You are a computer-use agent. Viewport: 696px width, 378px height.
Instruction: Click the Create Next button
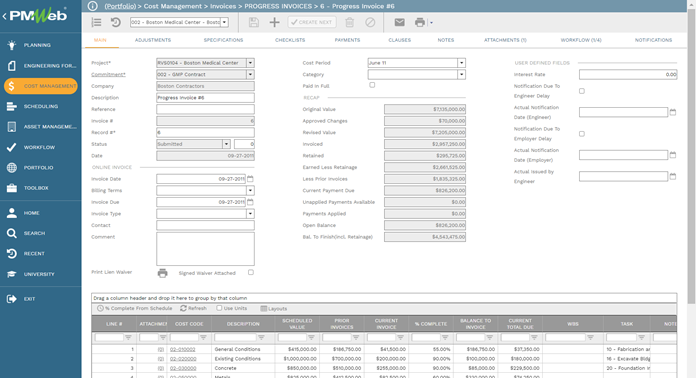pyautogui.click(x=312, y=22)
